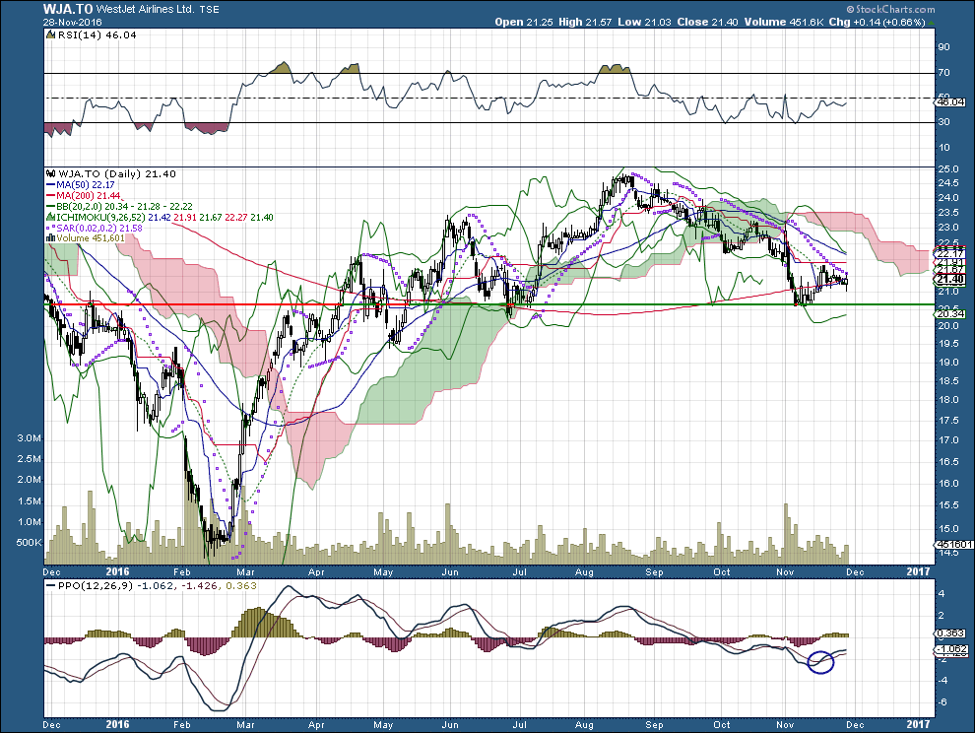975x733 pixels.
Task: Click the 23.0 price axis label
Action: (947, 228)
